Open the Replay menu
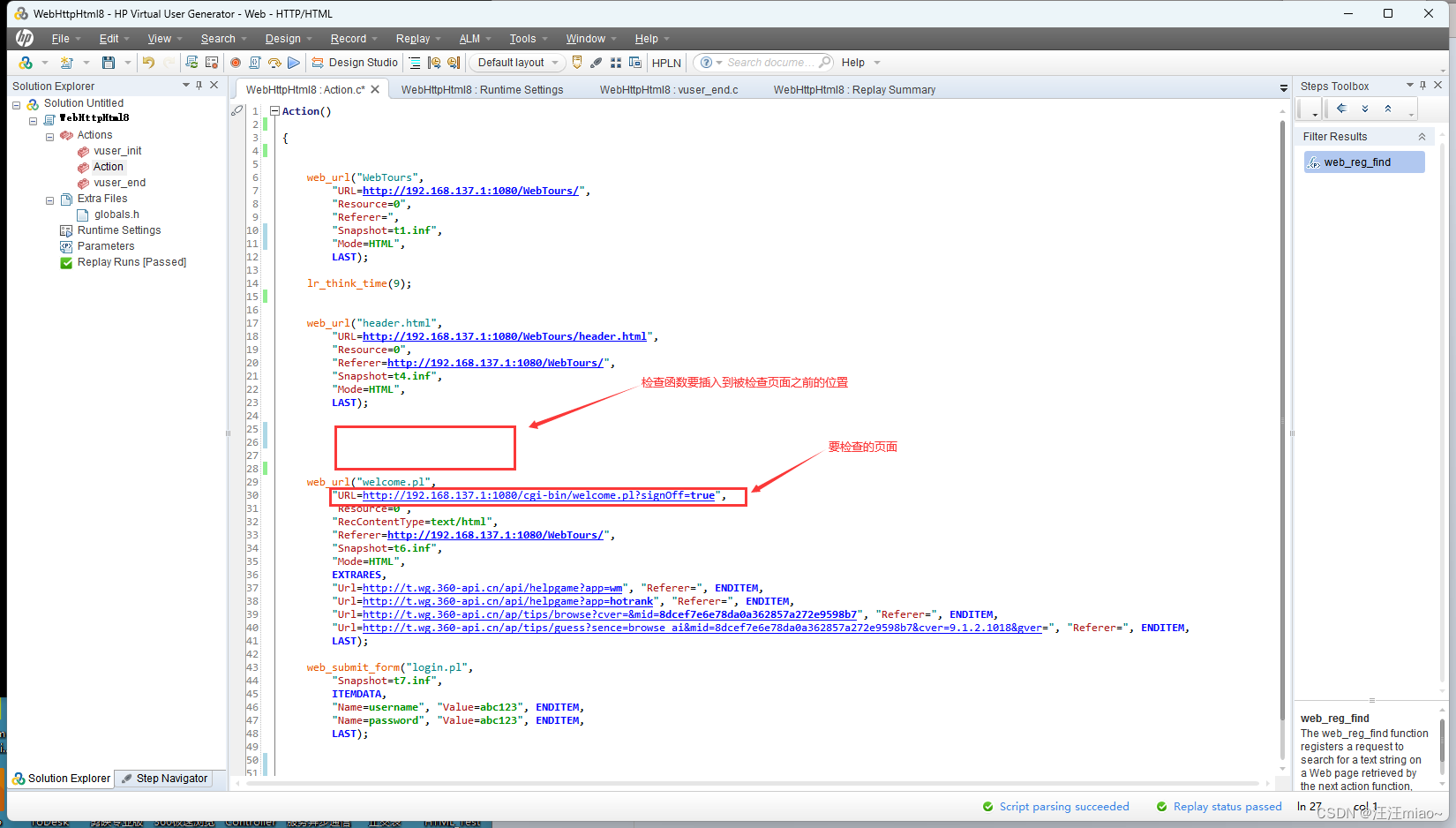The width and height of the screenshot is (1456, 828). (x=412, y=39)
